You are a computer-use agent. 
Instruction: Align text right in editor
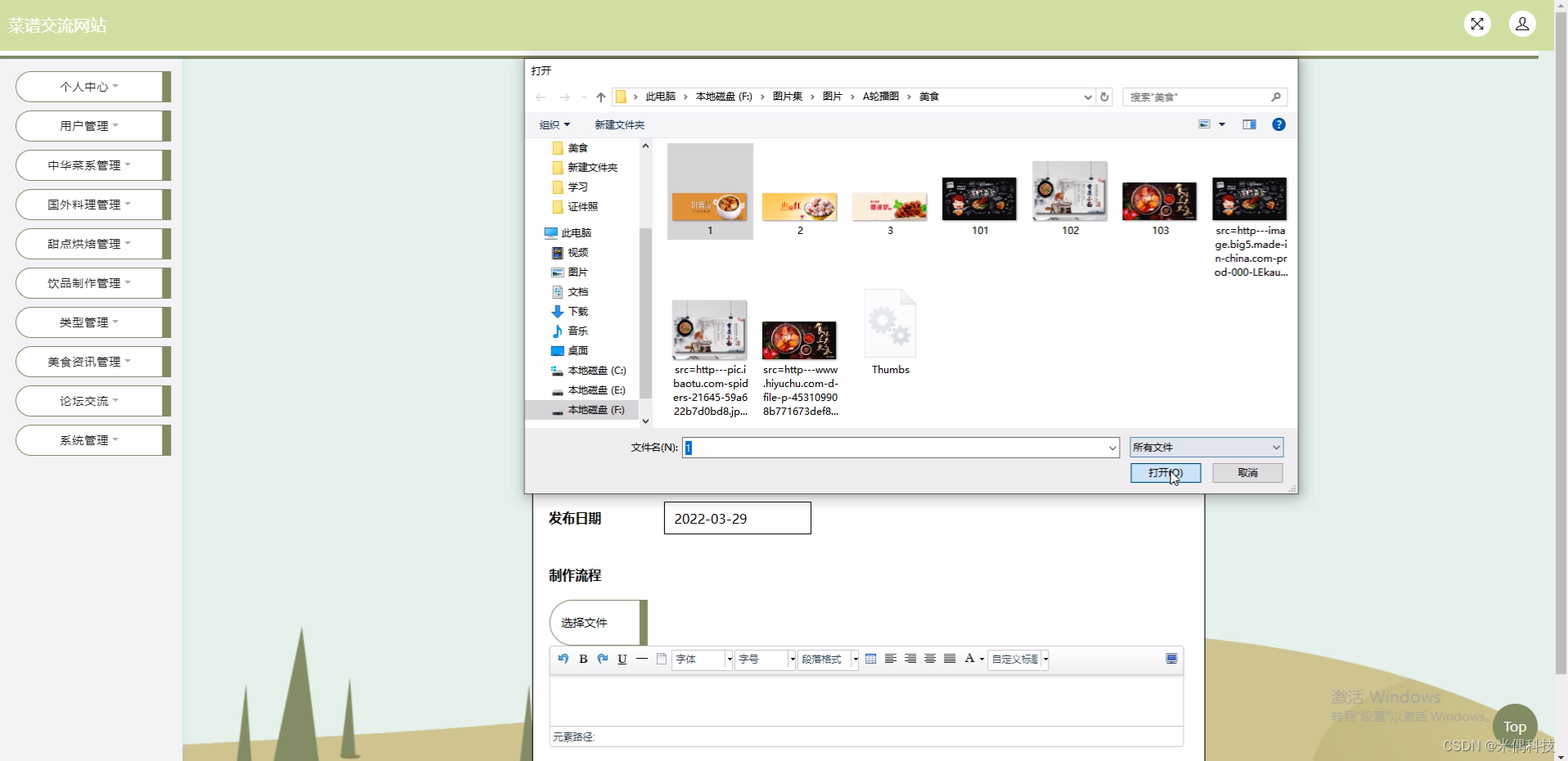tap(910, 659)
